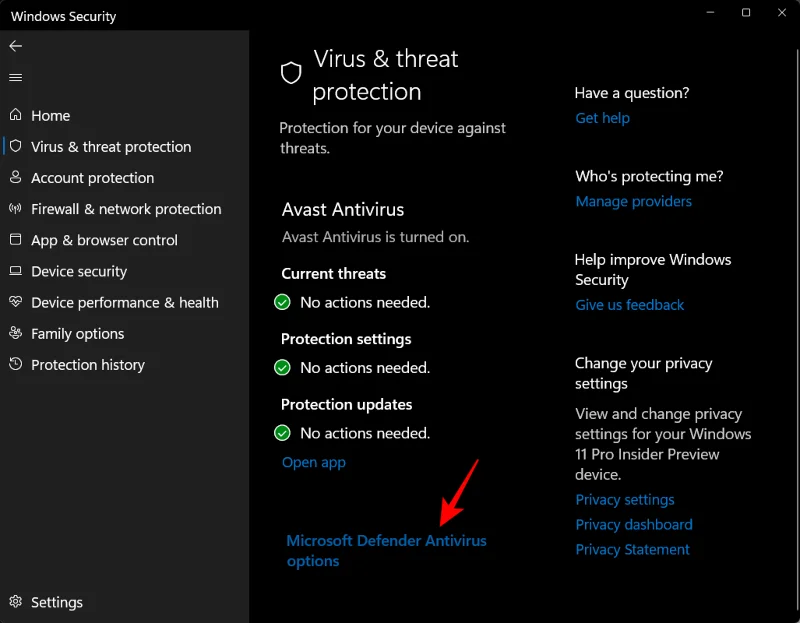Image resolution: width=800 pixels, height=623 pixels.
Task: View the Privacy Statement
Action: (x=632, y=549)
